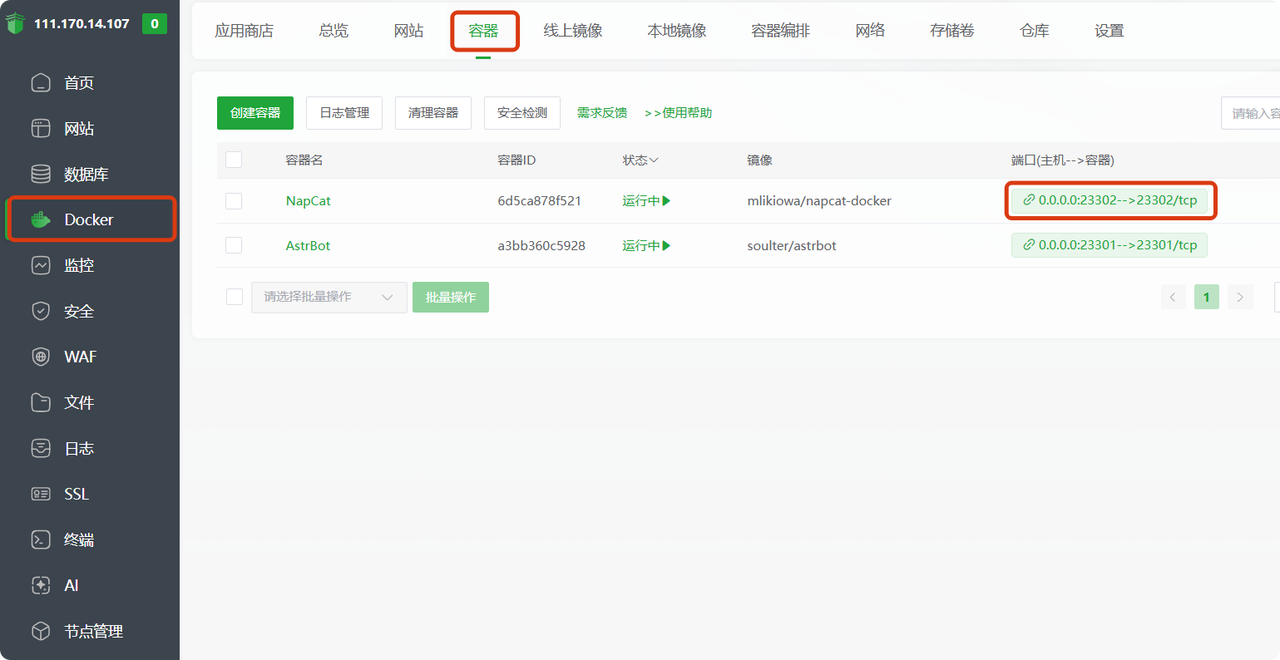Click container ID 6d5ca878f521
The image size is (1280, 660).
539,201
